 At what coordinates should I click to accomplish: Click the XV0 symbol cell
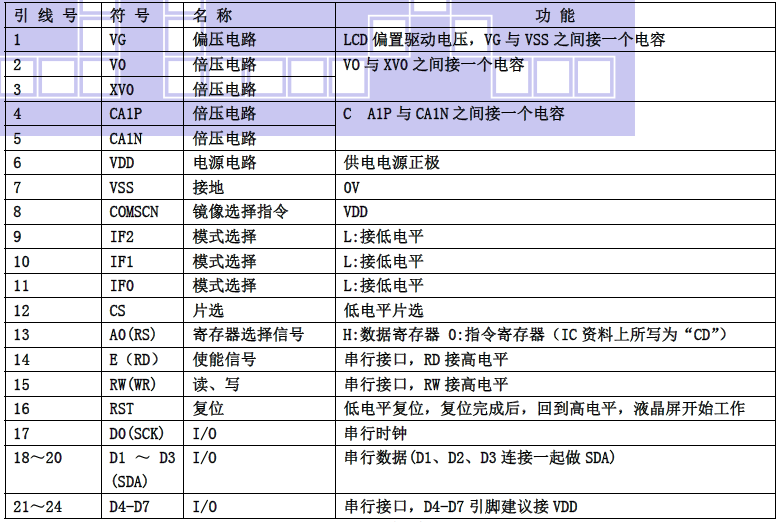tap(122, 89)
